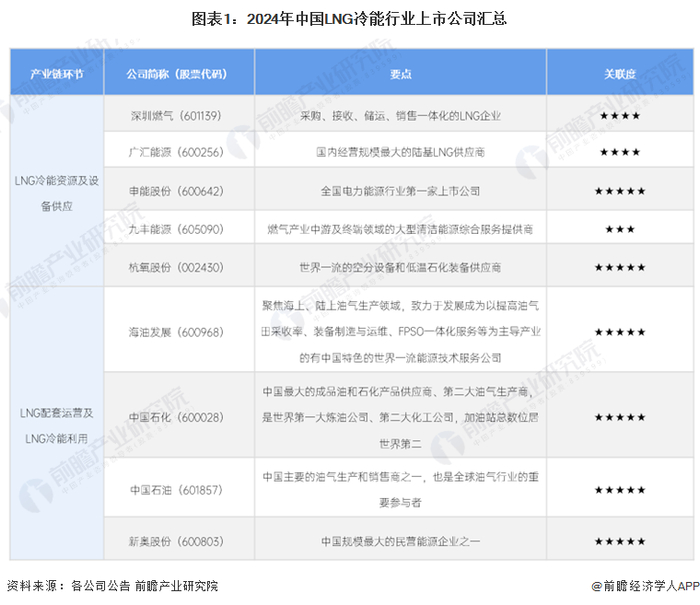Click the star rating in 杭氧股份 row
This screenshot has height=605, width=700.
[620, 267]
